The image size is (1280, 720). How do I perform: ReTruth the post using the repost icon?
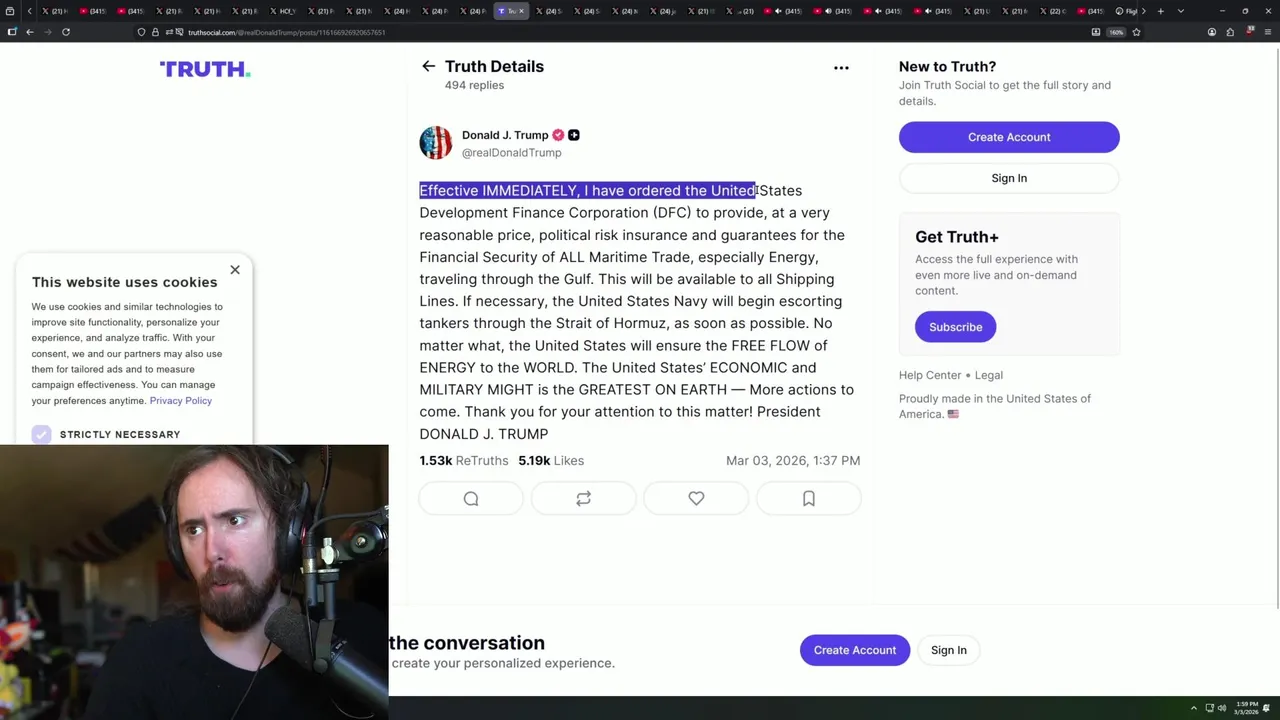(x=583, y=498)
